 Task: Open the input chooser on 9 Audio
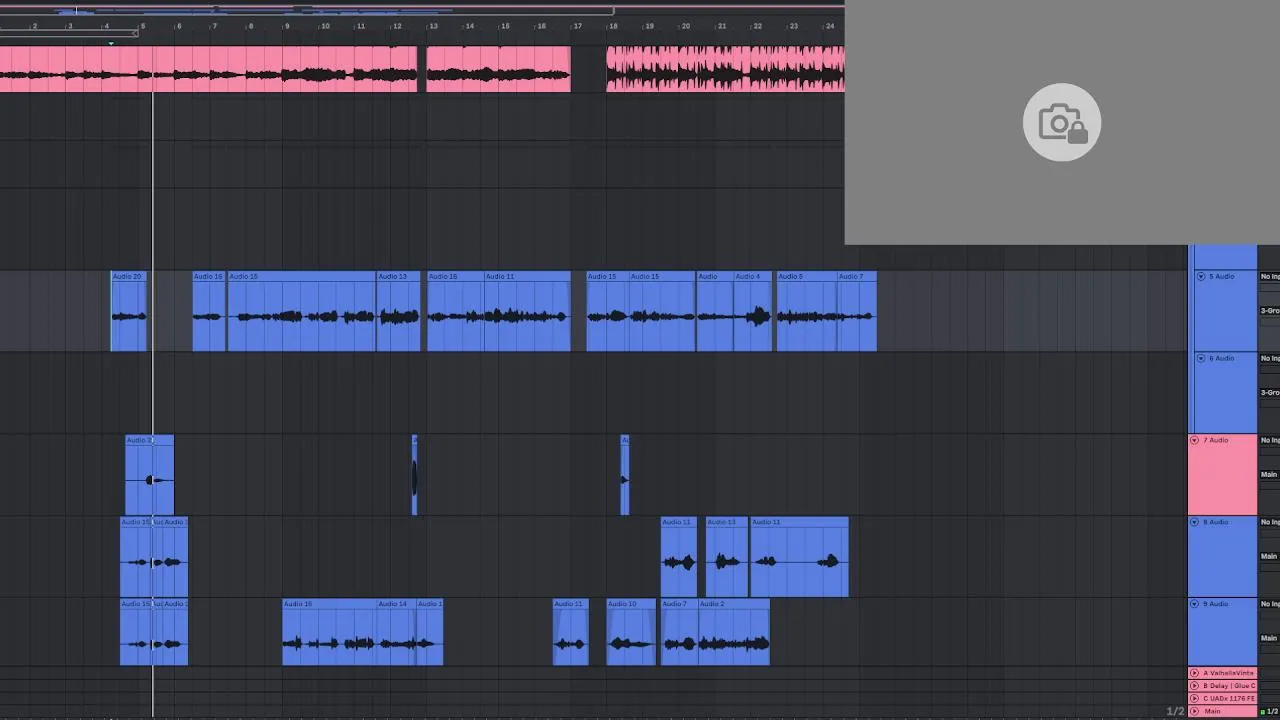coord(1269,604)
